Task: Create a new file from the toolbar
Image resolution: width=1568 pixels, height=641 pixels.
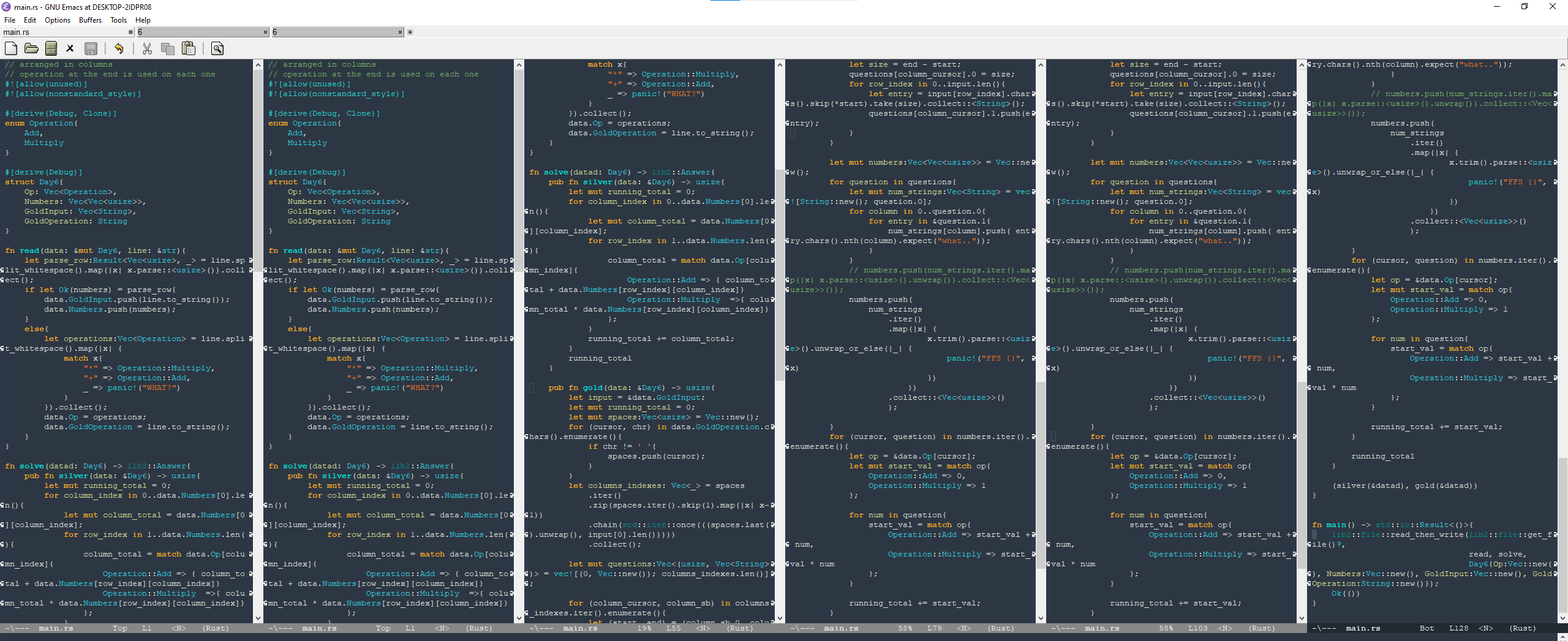Action: click(10, 48)
